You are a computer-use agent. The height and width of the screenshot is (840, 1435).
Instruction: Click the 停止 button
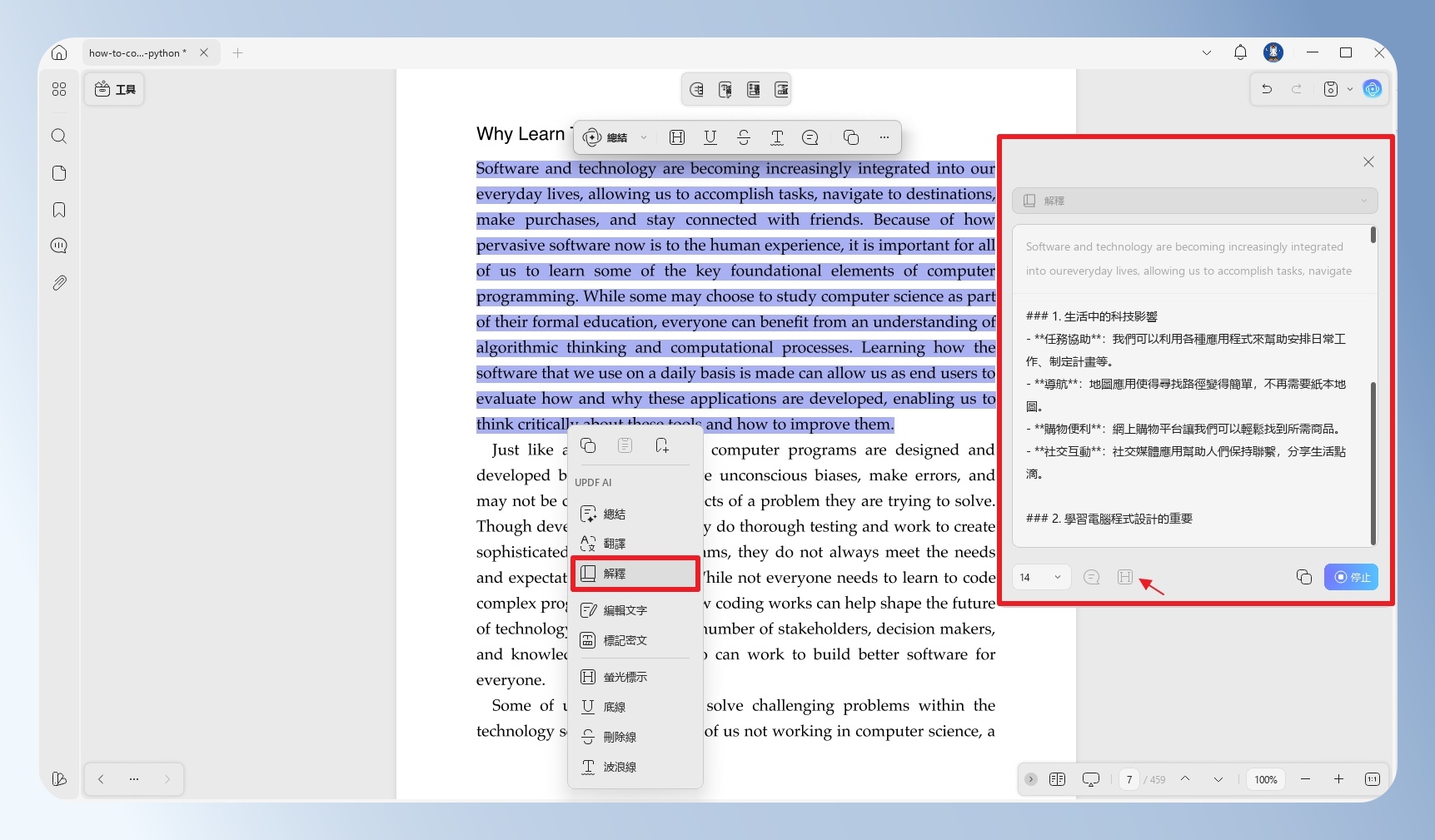click(1351, 577)
